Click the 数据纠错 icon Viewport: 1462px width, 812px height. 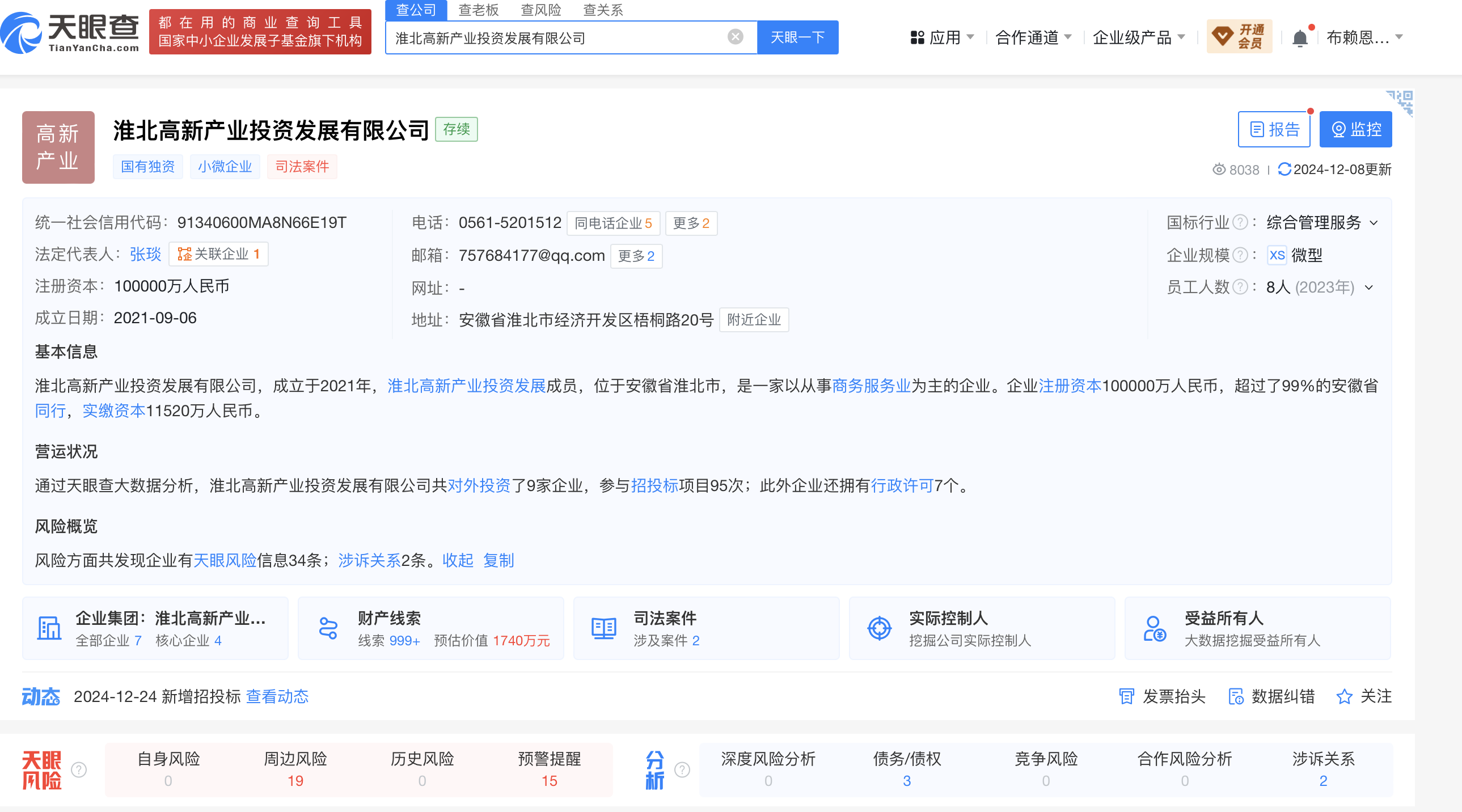tap(1236, 696)
